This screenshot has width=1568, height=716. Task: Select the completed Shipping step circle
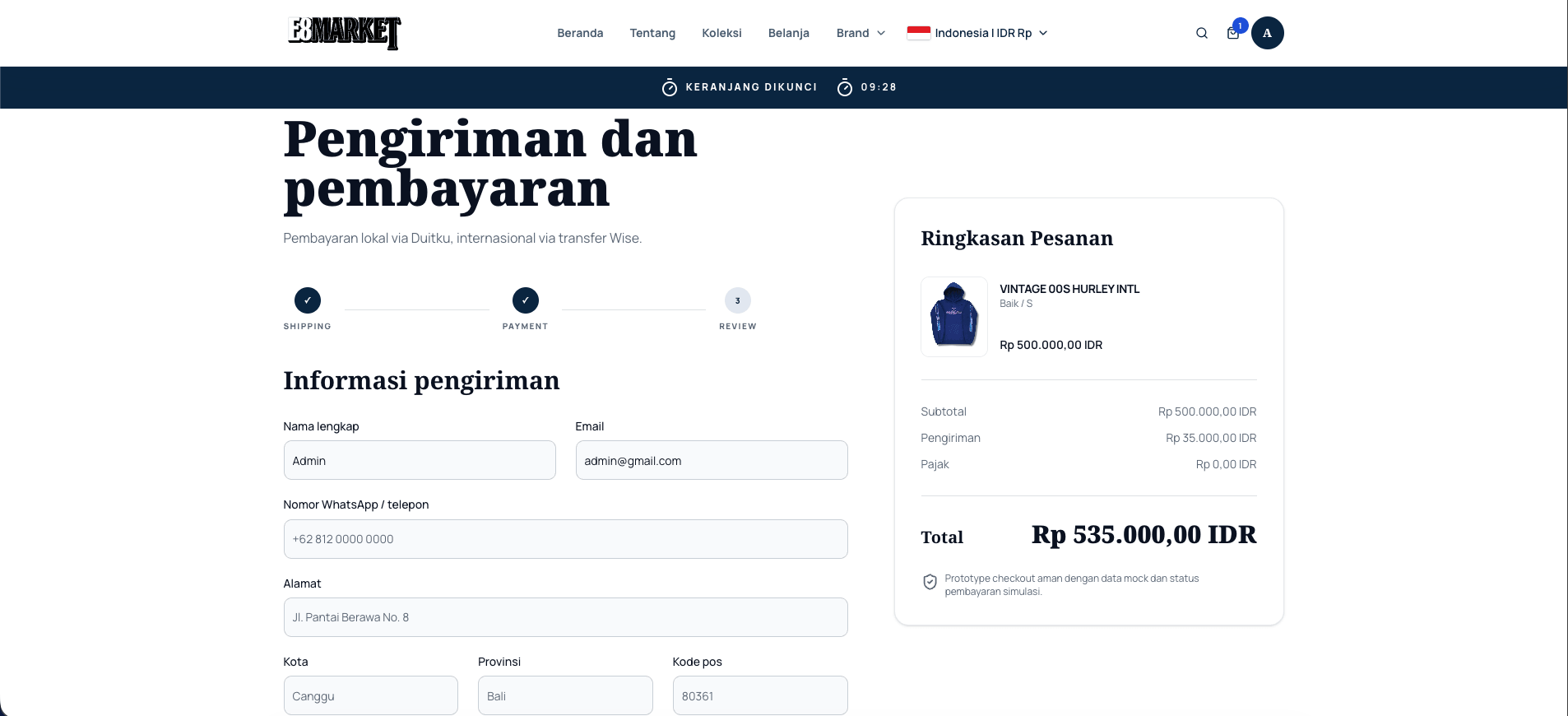[x=308, y=300]
